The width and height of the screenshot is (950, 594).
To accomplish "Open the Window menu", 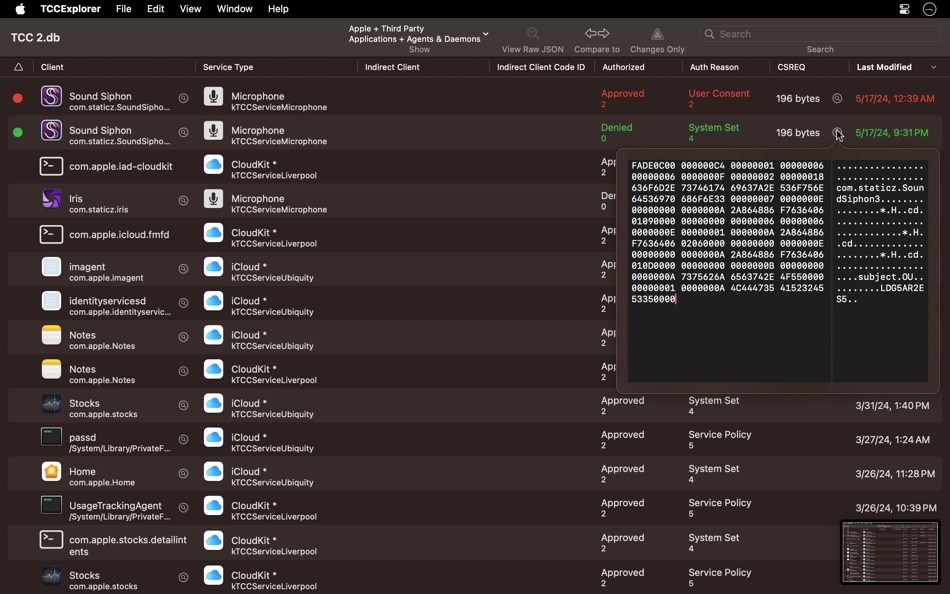I will click(x=234, y=8).
